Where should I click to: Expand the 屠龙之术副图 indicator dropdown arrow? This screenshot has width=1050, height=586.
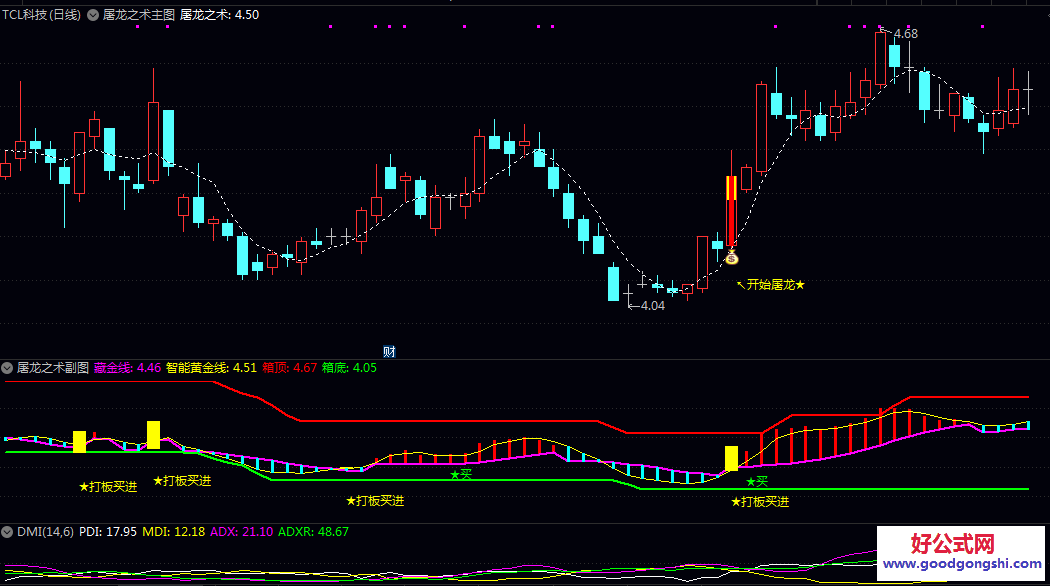click(x=7, y=368)
